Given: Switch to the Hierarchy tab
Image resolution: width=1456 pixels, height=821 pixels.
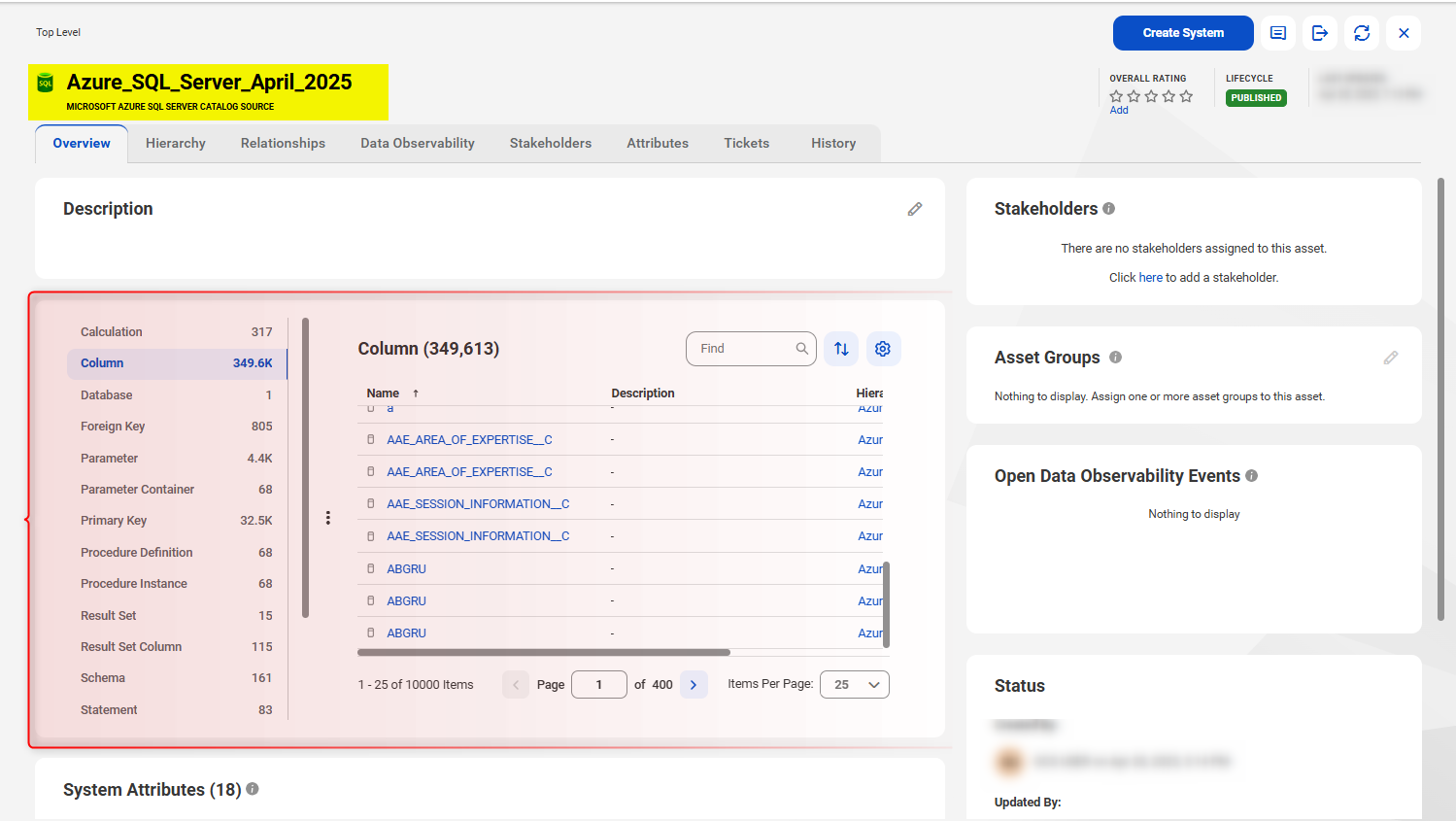Looking at the screenshot, I should pos(176,143).
